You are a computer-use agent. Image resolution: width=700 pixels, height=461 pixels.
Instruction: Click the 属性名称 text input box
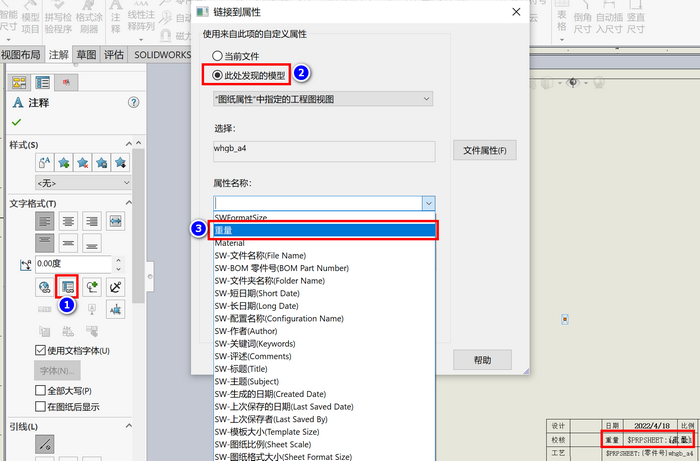pyautogui.click(x=318, y=204)
